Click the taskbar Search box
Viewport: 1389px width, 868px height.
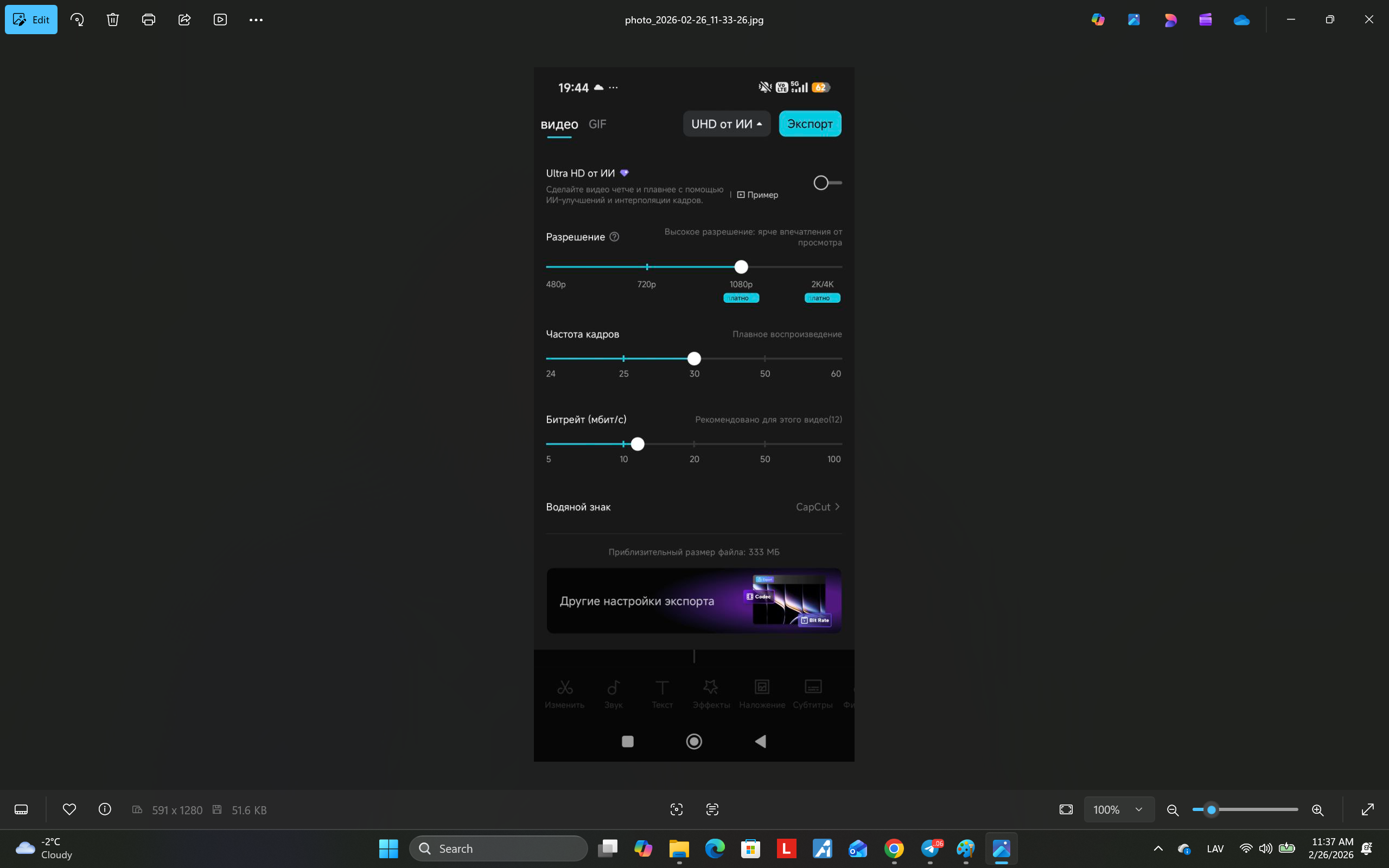[498, 848]
